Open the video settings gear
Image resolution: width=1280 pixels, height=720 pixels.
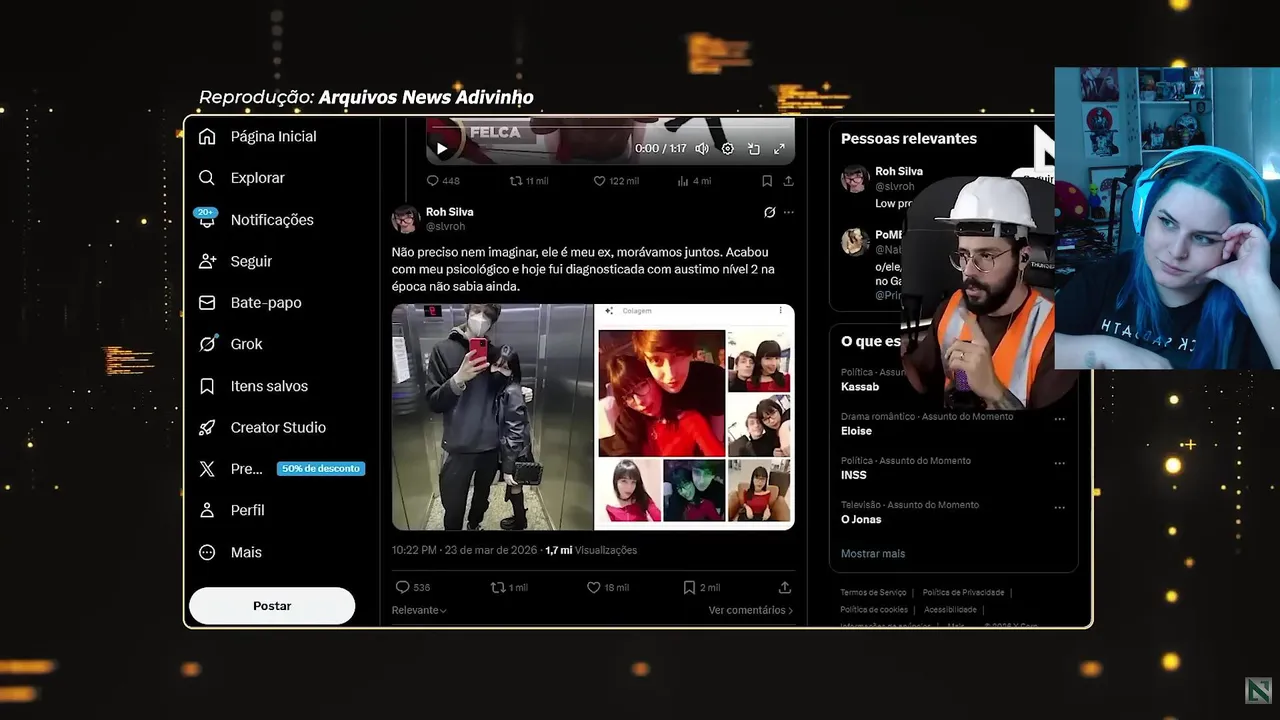pyautogui.click(x=728, y=149)
